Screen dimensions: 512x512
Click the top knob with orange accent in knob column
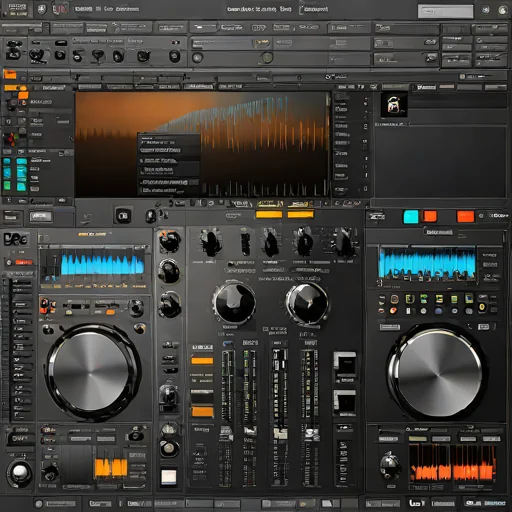coord(169,241)
